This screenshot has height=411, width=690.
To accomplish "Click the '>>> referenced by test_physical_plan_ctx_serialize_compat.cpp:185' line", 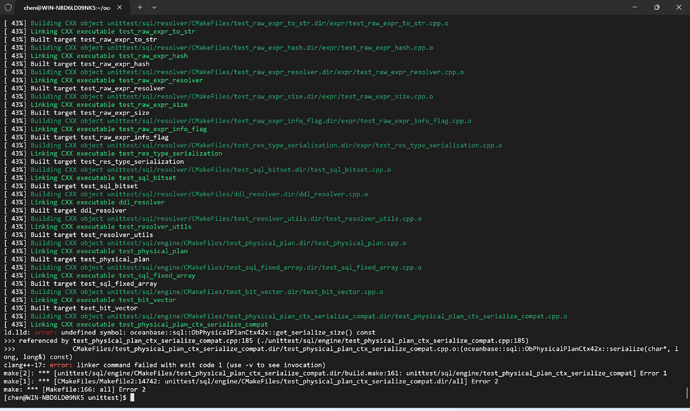I will tap(266, 341).
